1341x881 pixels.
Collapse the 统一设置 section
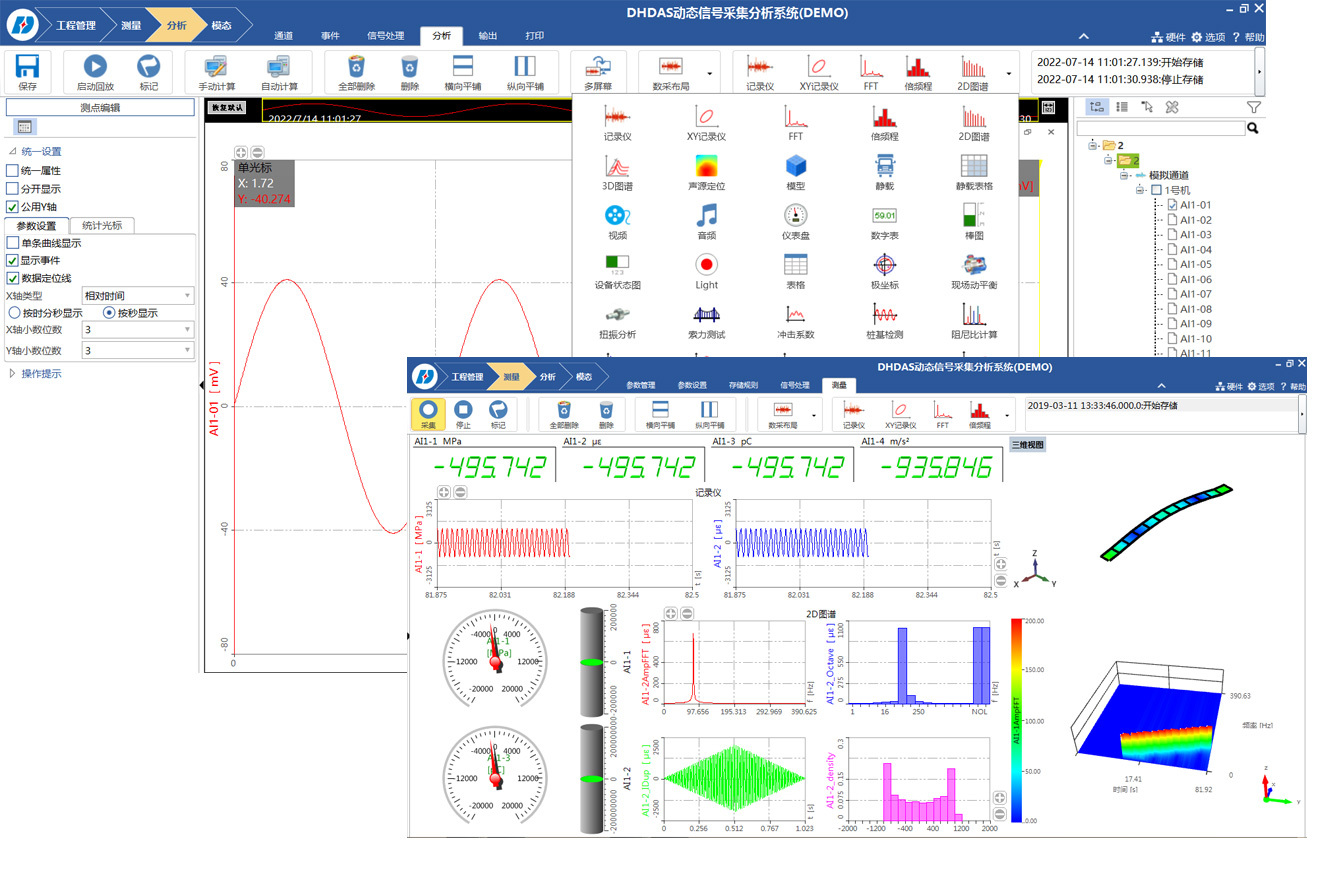click(x=12, y=152)
